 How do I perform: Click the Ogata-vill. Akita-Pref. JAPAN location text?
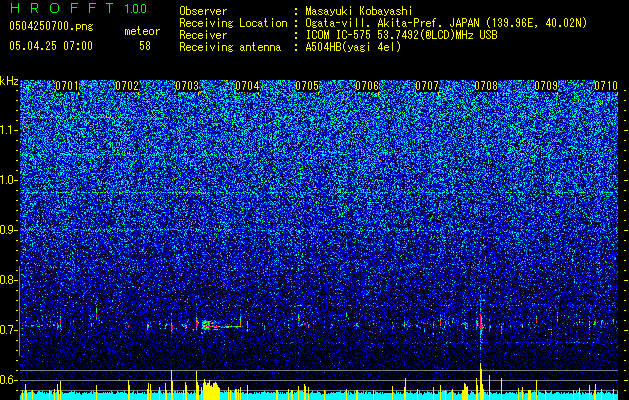tap(446, 23)
